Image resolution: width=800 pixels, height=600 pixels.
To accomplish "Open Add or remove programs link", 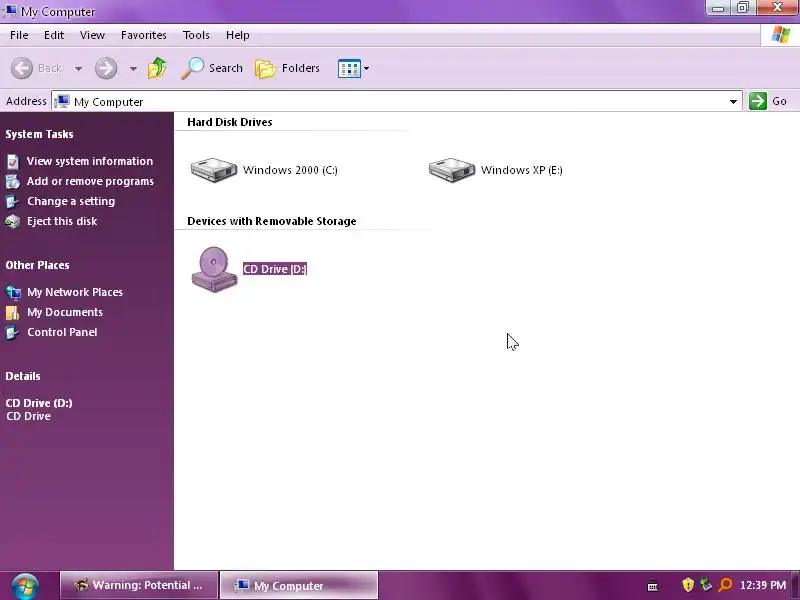I will 90,181.
